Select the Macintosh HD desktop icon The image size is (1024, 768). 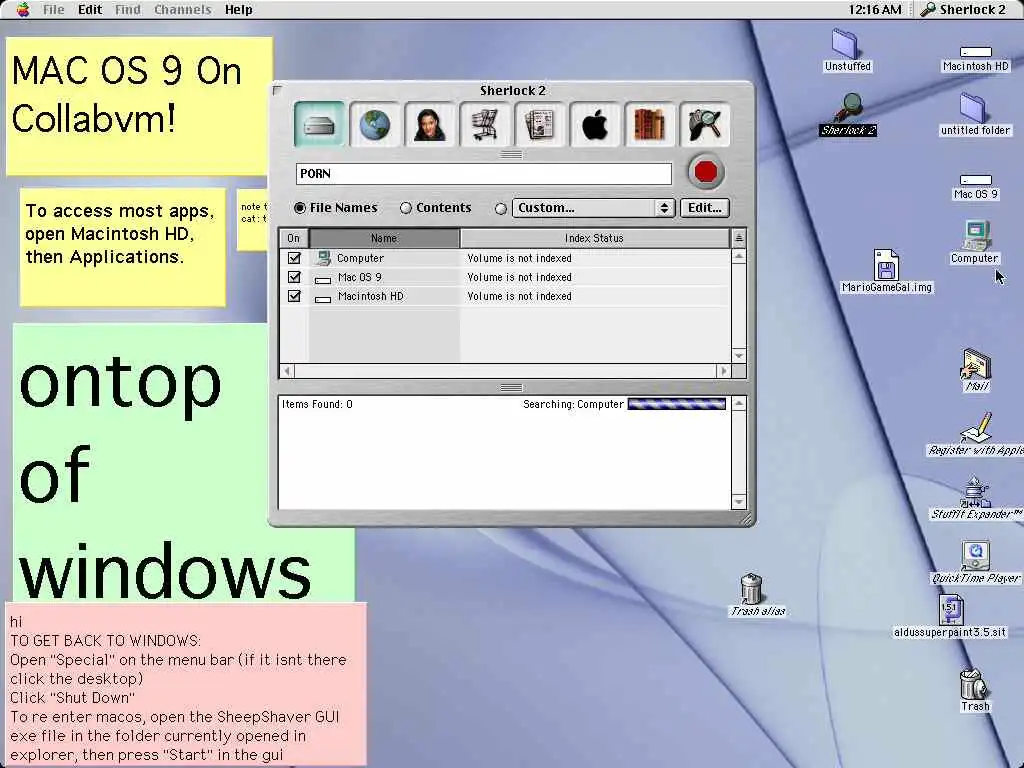[x=976, y=59]
